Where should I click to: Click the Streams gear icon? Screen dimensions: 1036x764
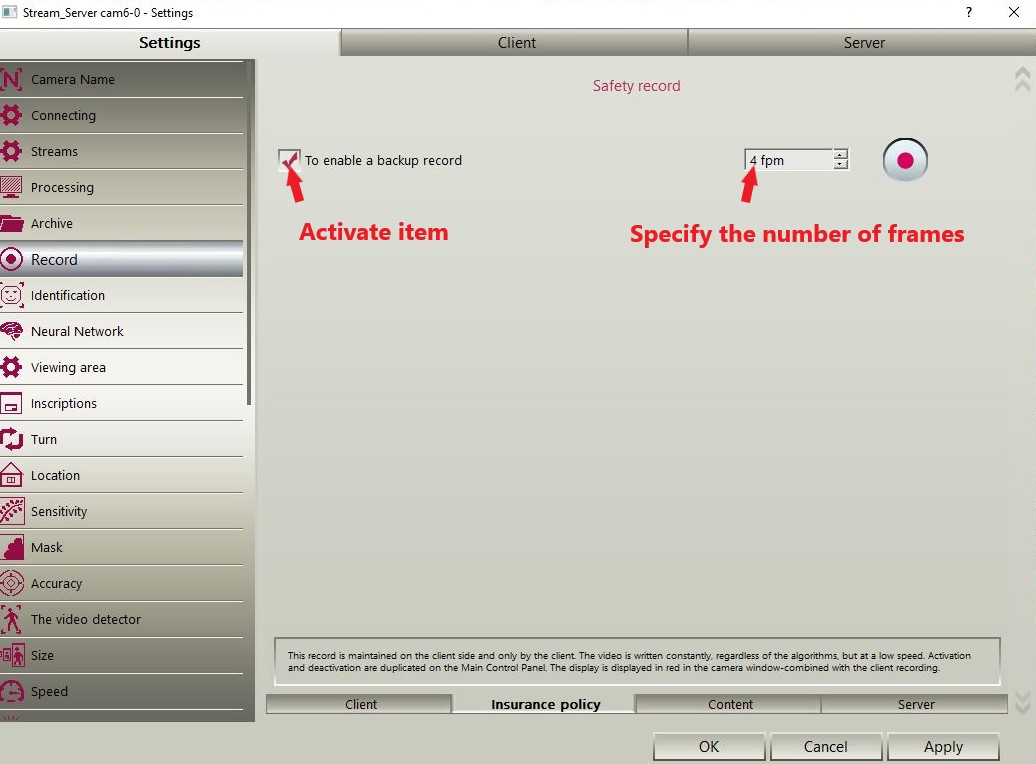click(11, 151)
